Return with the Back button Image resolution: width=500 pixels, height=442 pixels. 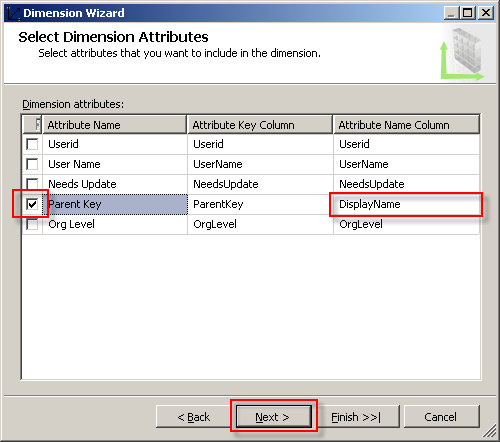pos(194,416)
